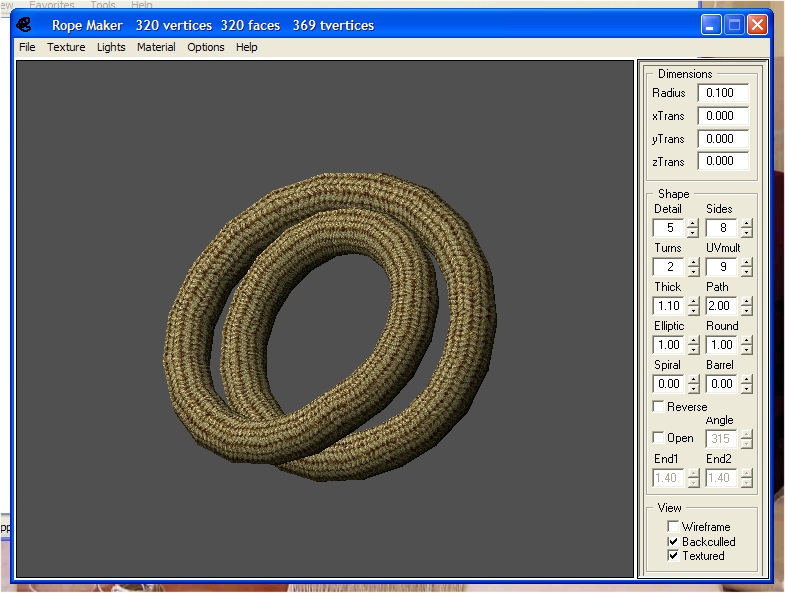Increase the Spiral value with up arrow
Screen dimensions: 785x593
693,380
